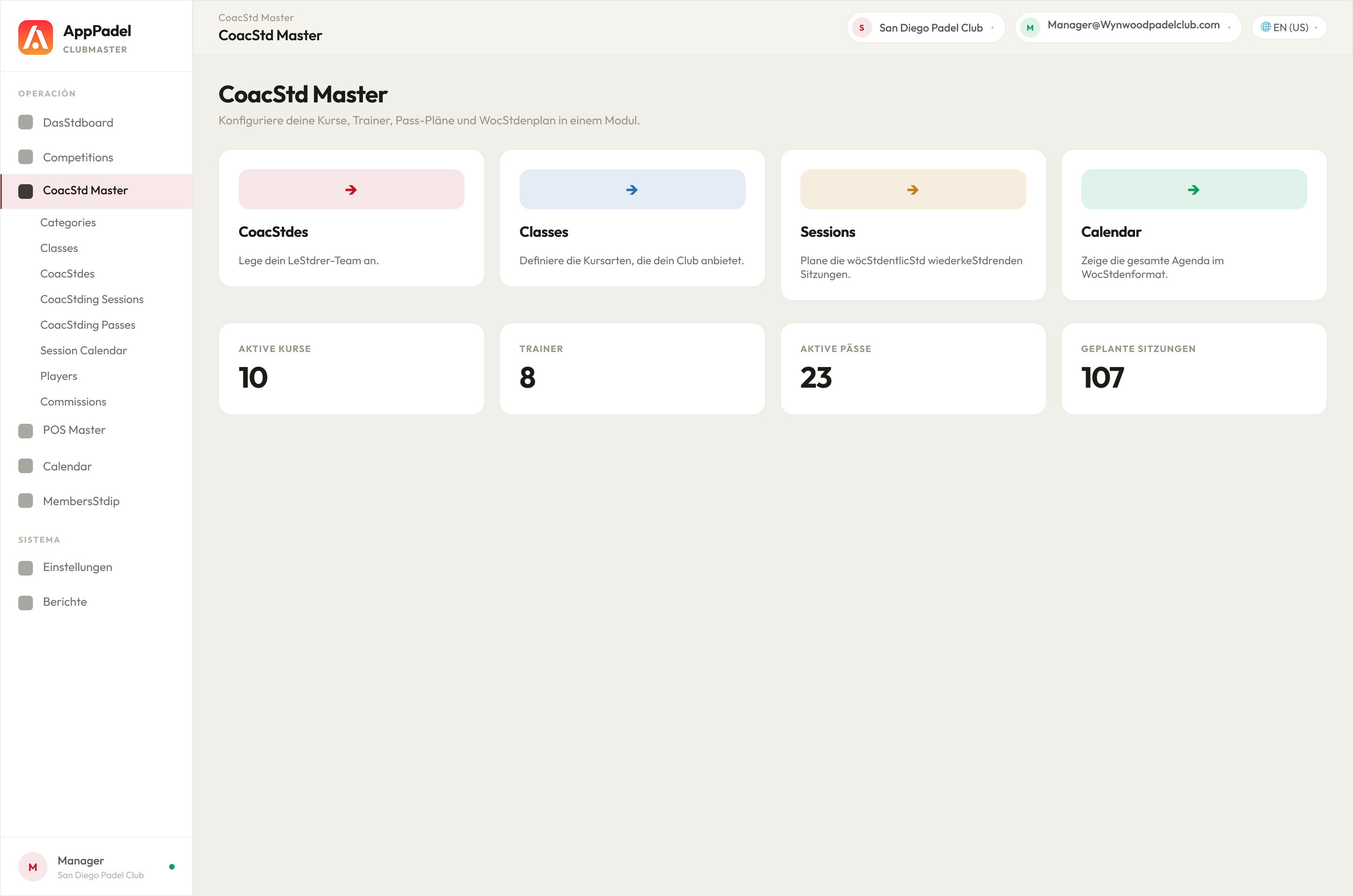
Task: Open the San Diego Padel Club dropdown
Action: coord(926,27)
